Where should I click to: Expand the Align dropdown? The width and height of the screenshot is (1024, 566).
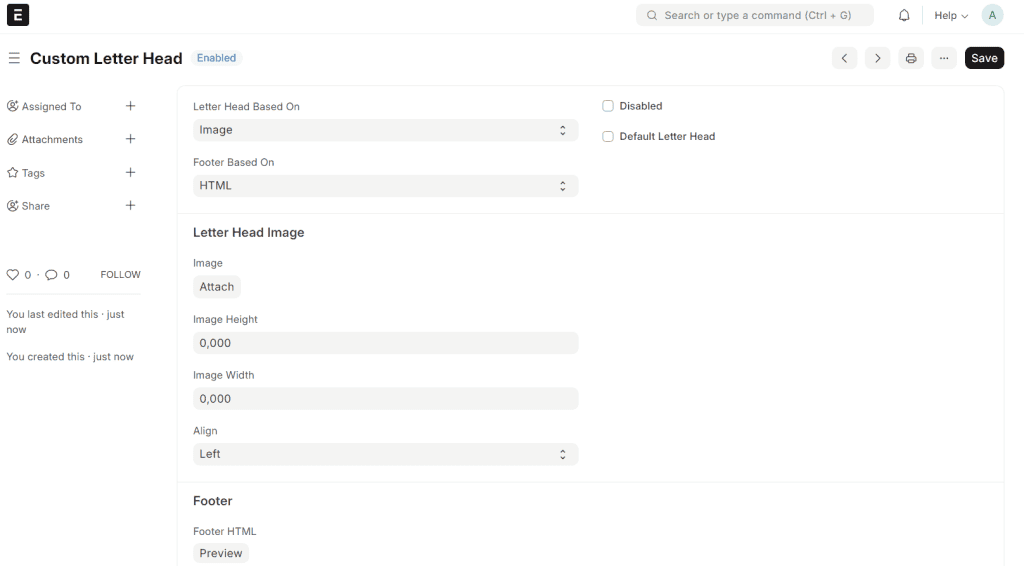pyautogui.click(x=385, y=454)
